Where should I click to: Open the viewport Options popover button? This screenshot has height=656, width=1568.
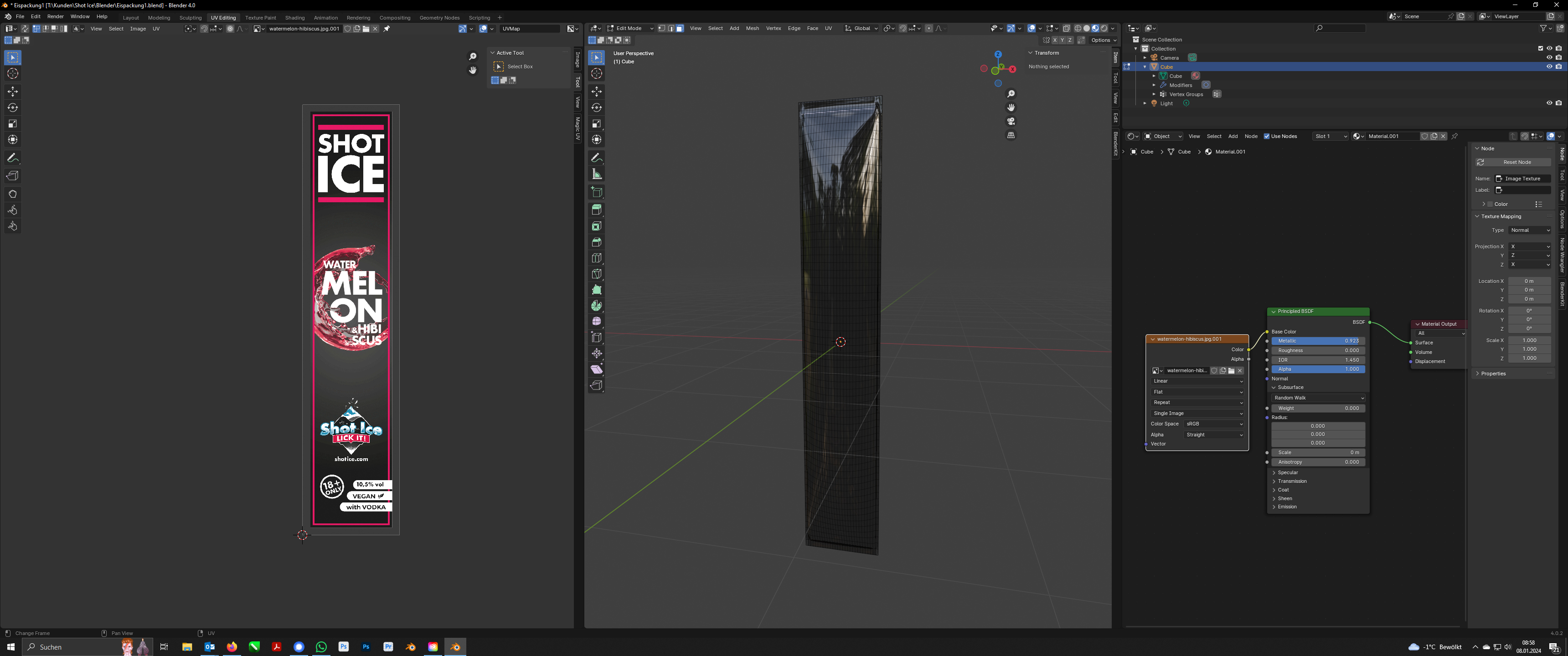[1103, 40]
